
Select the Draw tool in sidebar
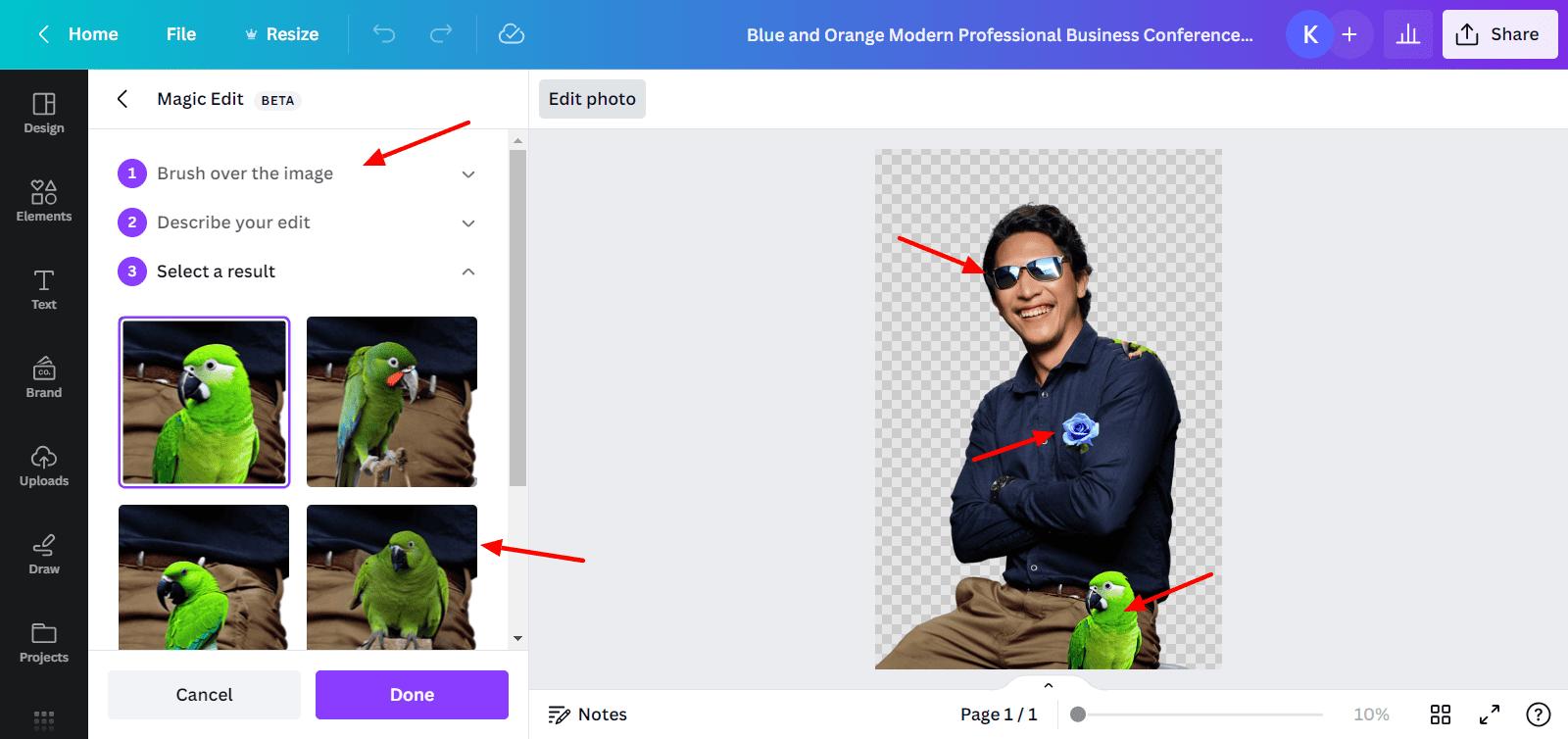point(44,554)
